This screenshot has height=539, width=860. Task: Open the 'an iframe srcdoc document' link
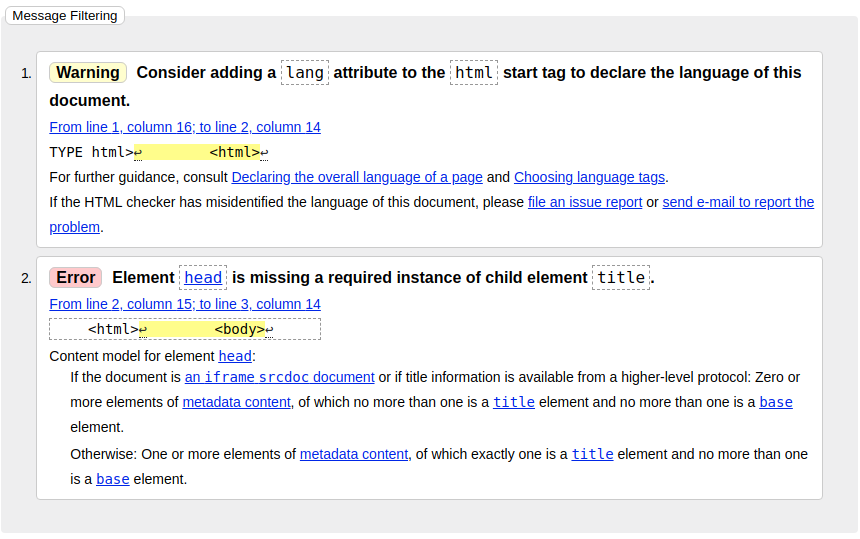pos(280,377)
